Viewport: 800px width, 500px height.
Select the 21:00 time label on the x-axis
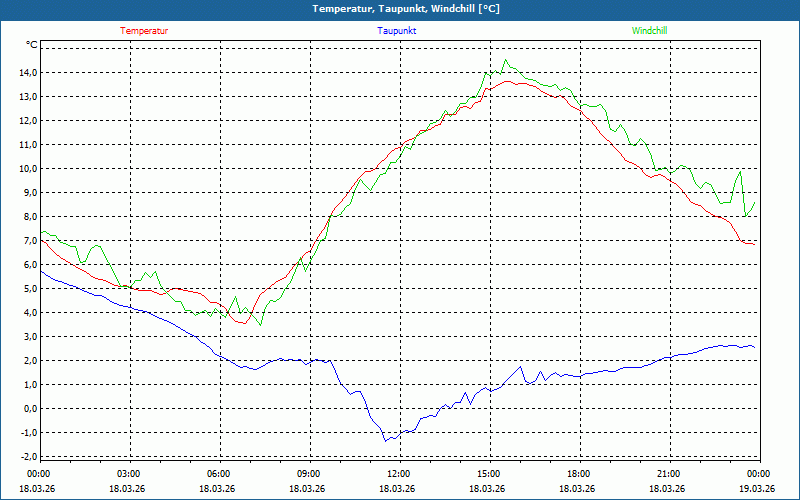pyautogui.click(x=669, y=474)
